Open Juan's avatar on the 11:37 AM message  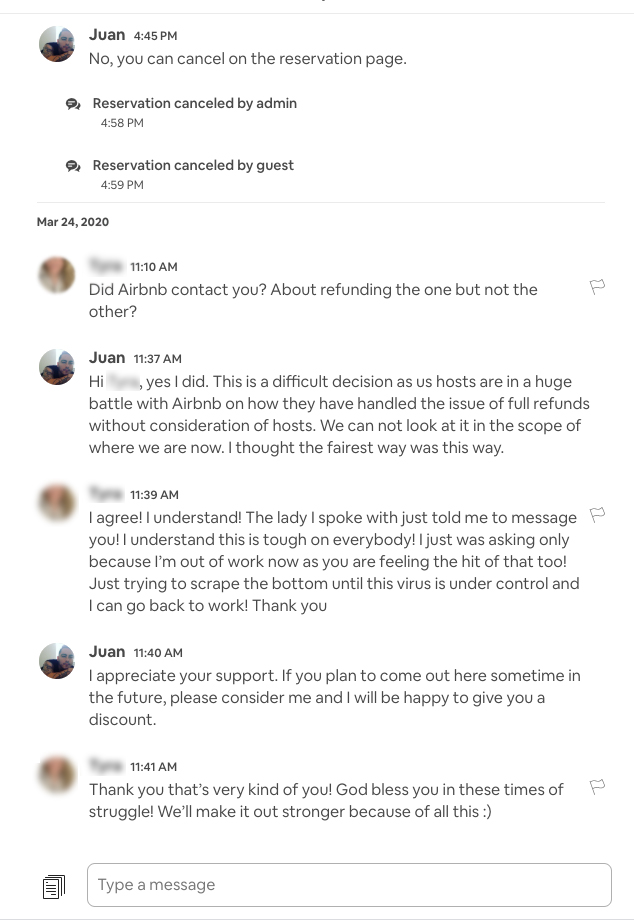tap(56, 367)
